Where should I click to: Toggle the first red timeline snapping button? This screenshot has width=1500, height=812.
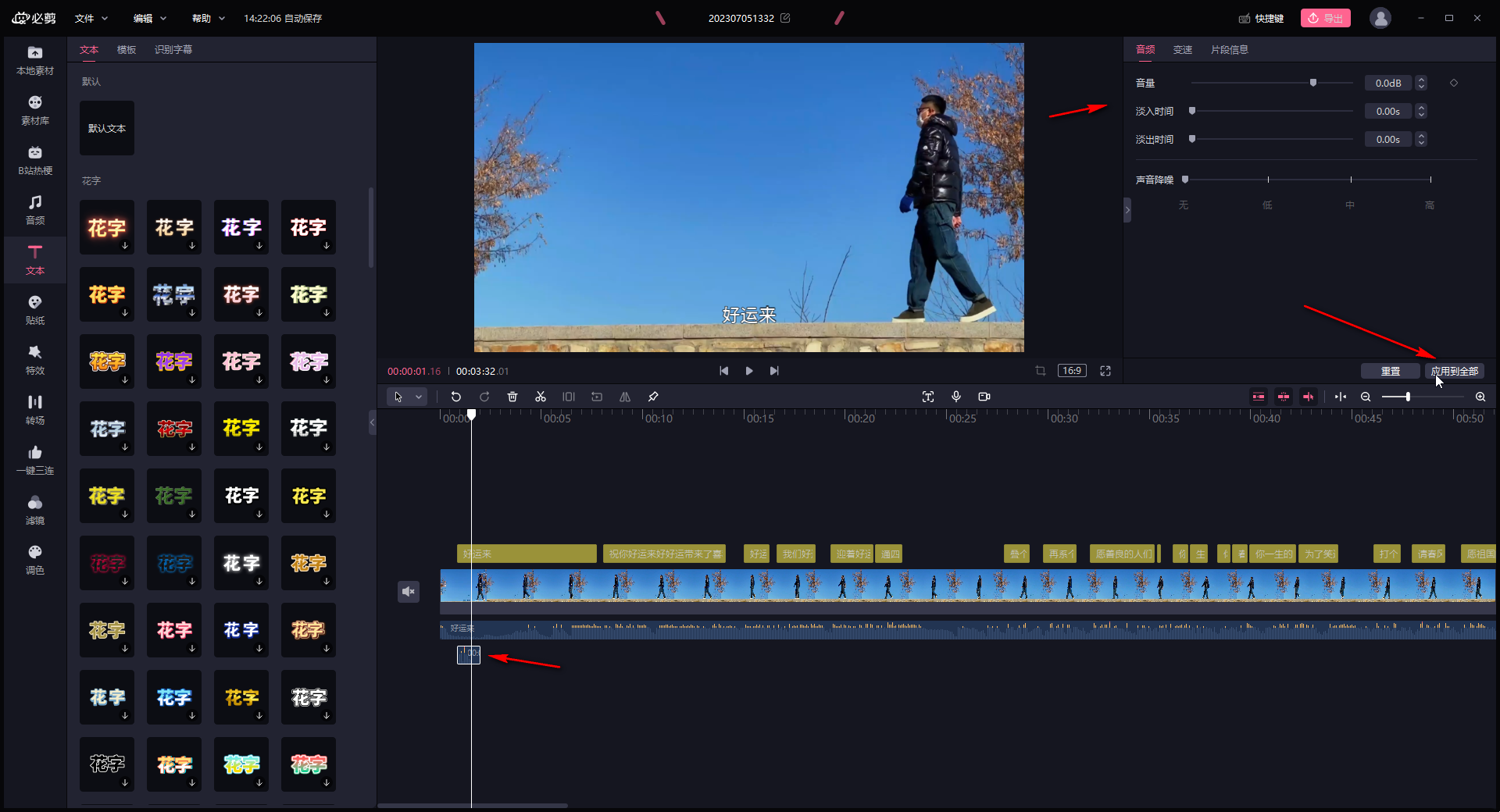[1258, 397]
